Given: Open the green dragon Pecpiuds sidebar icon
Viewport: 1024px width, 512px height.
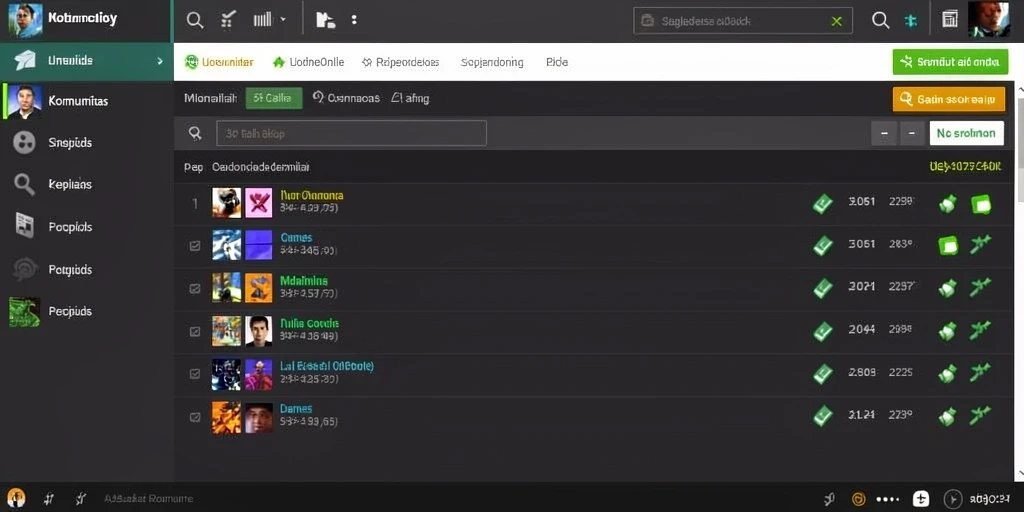Looking at the screenshot, I should coord(24,312).
